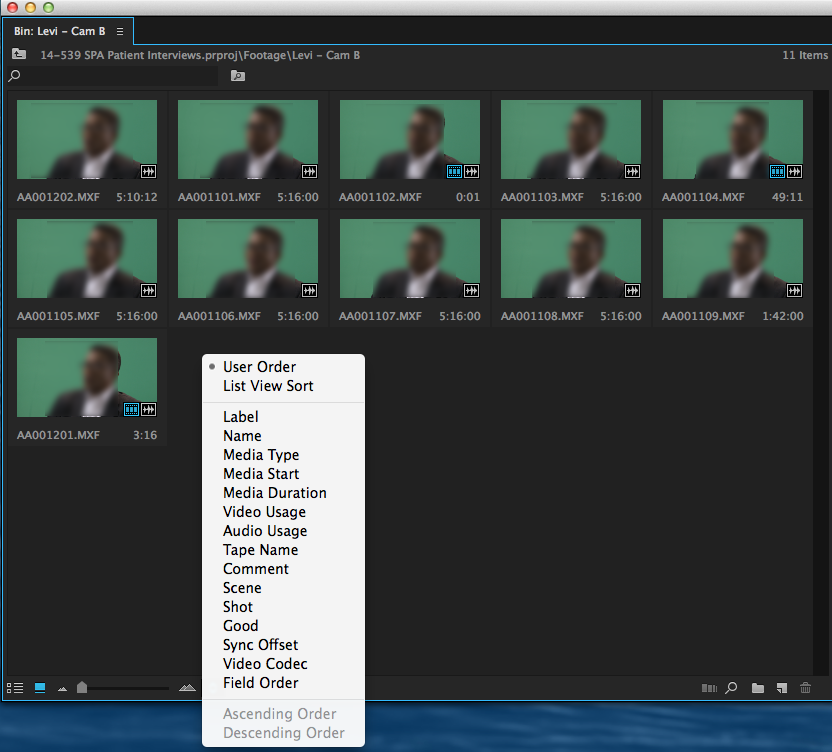
Task: Click the find-in-bin folder search icon
Action: tap(238, 76)
